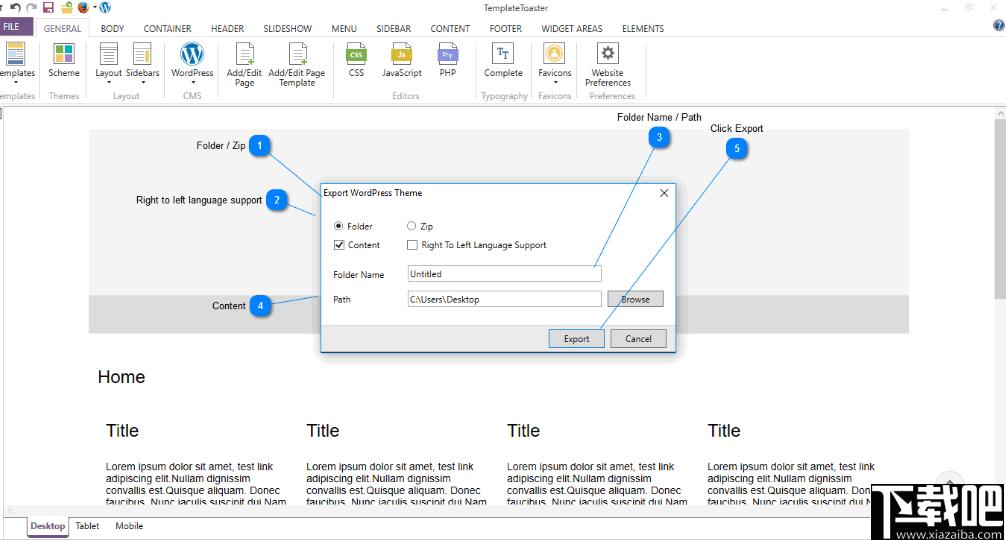The image size is (1006, 540).
Task: Open the JavaScript editor icon
Action: pyautogui.click(x=402, y=54)
